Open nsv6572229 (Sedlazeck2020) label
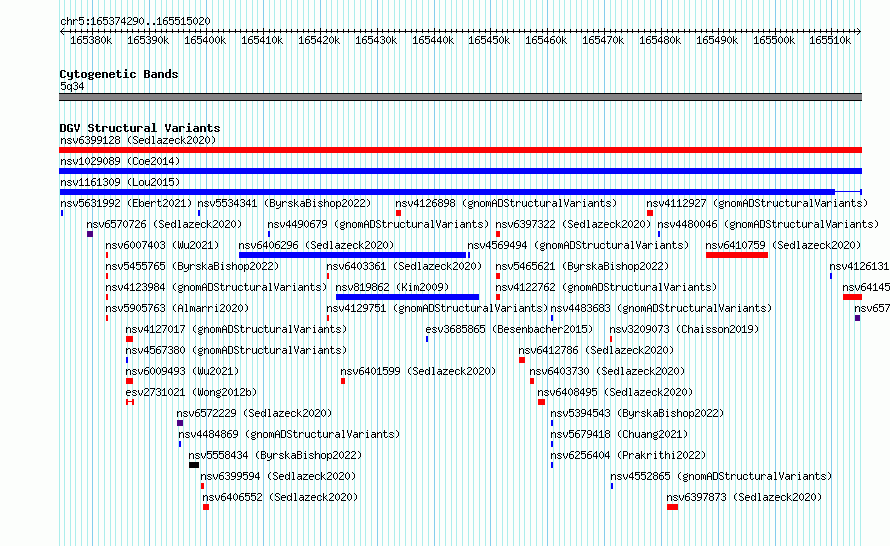The image size is (890, 546). pos(254,413)
